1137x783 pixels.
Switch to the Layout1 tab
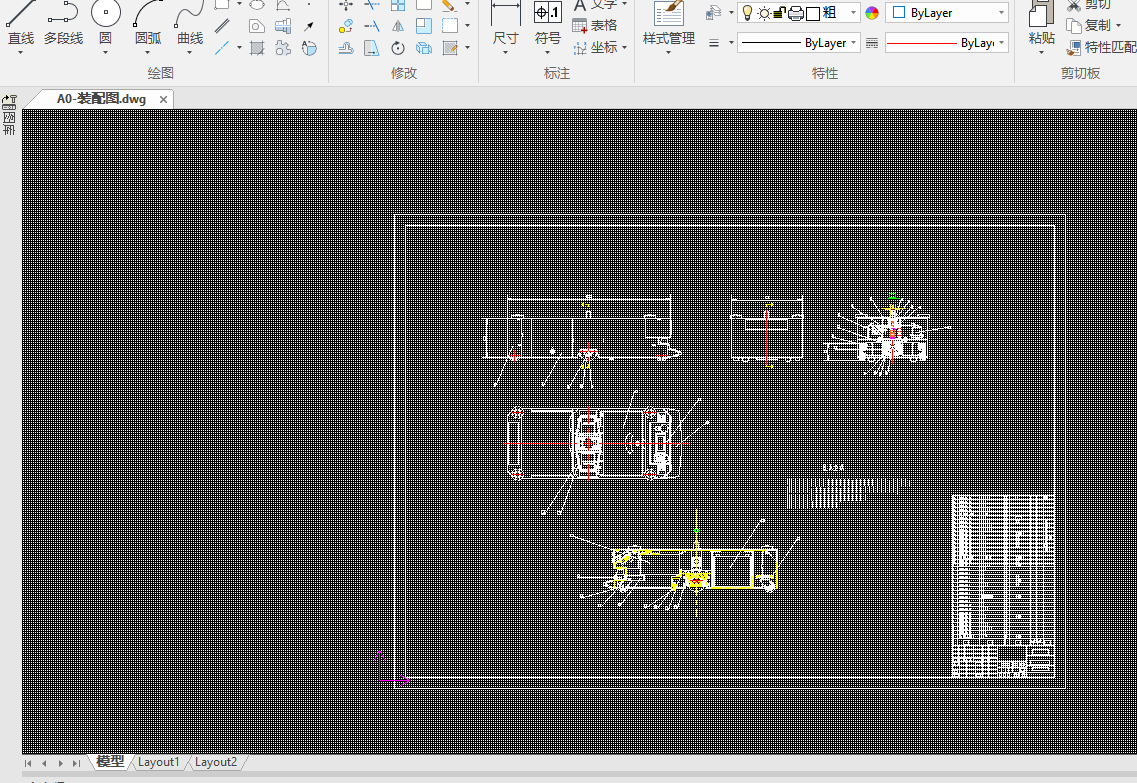click(x=159, y=762)
